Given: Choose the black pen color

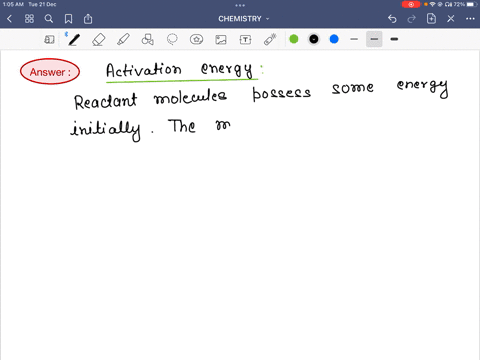Looking at the screenshot, I should 314,39.
